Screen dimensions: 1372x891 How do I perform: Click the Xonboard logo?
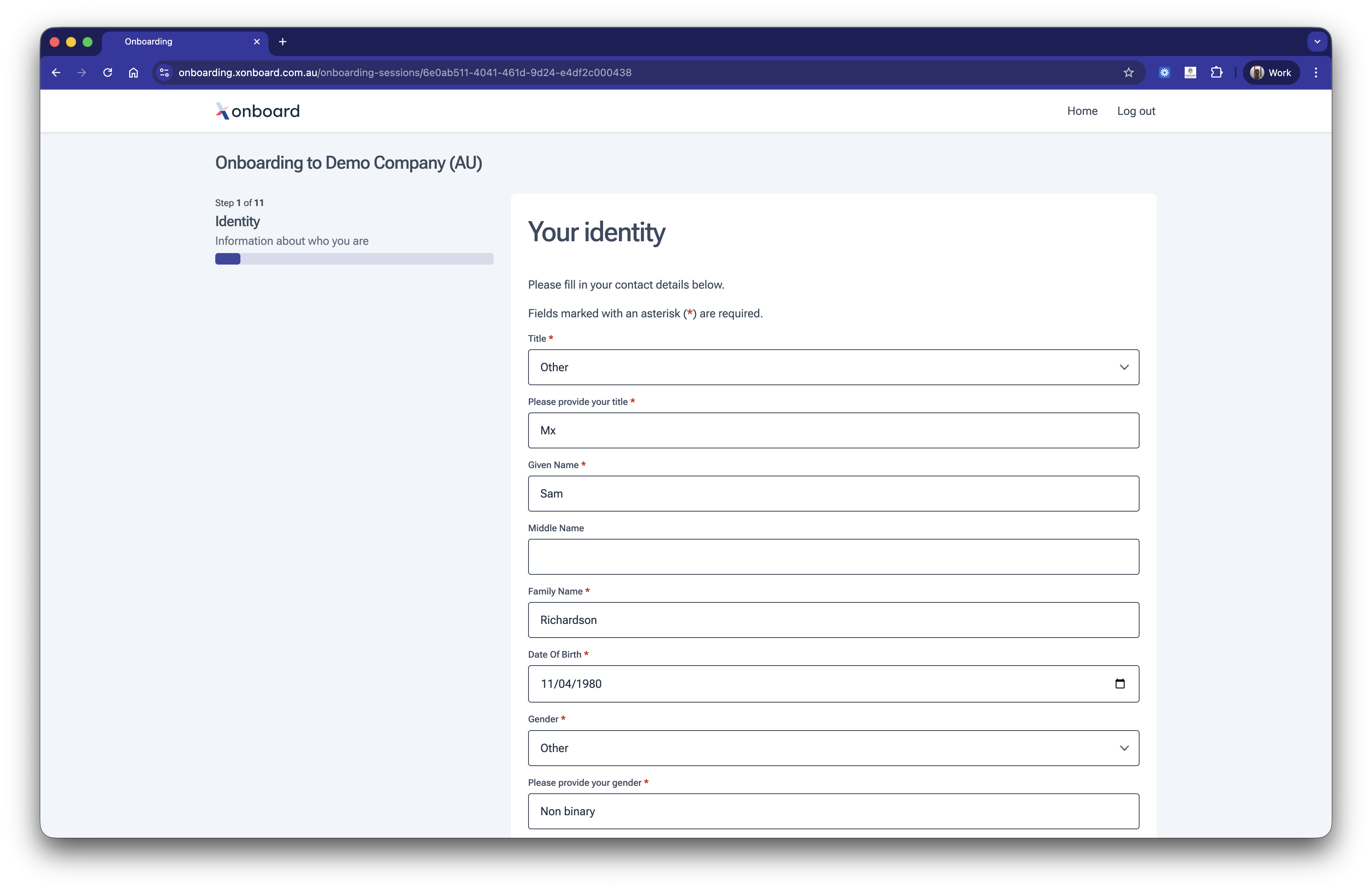(258, 111)
